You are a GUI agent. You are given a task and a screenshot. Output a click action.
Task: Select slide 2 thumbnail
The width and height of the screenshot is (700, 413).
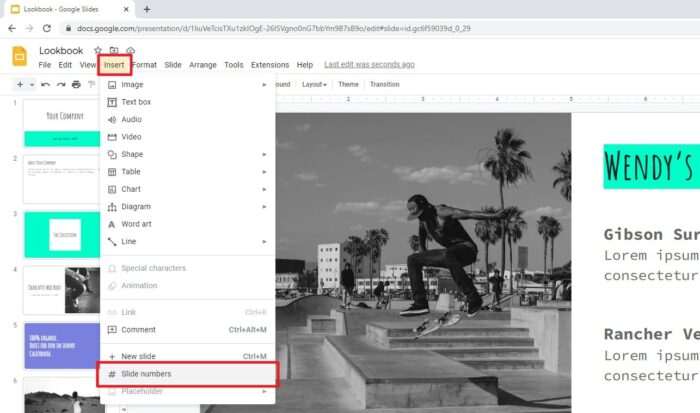pyautogui.click(x=62, y=179)
